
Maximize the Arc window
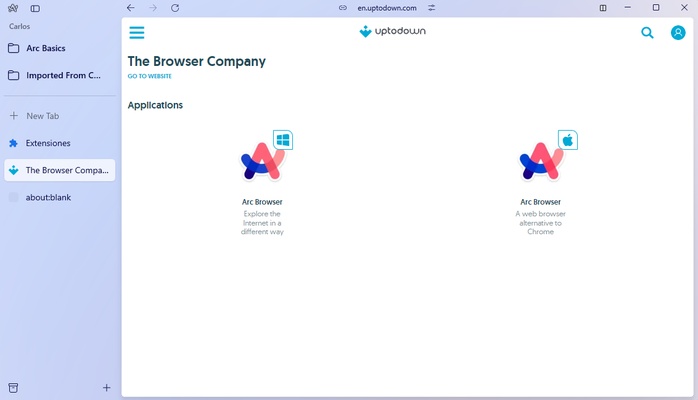pos(656,8)
